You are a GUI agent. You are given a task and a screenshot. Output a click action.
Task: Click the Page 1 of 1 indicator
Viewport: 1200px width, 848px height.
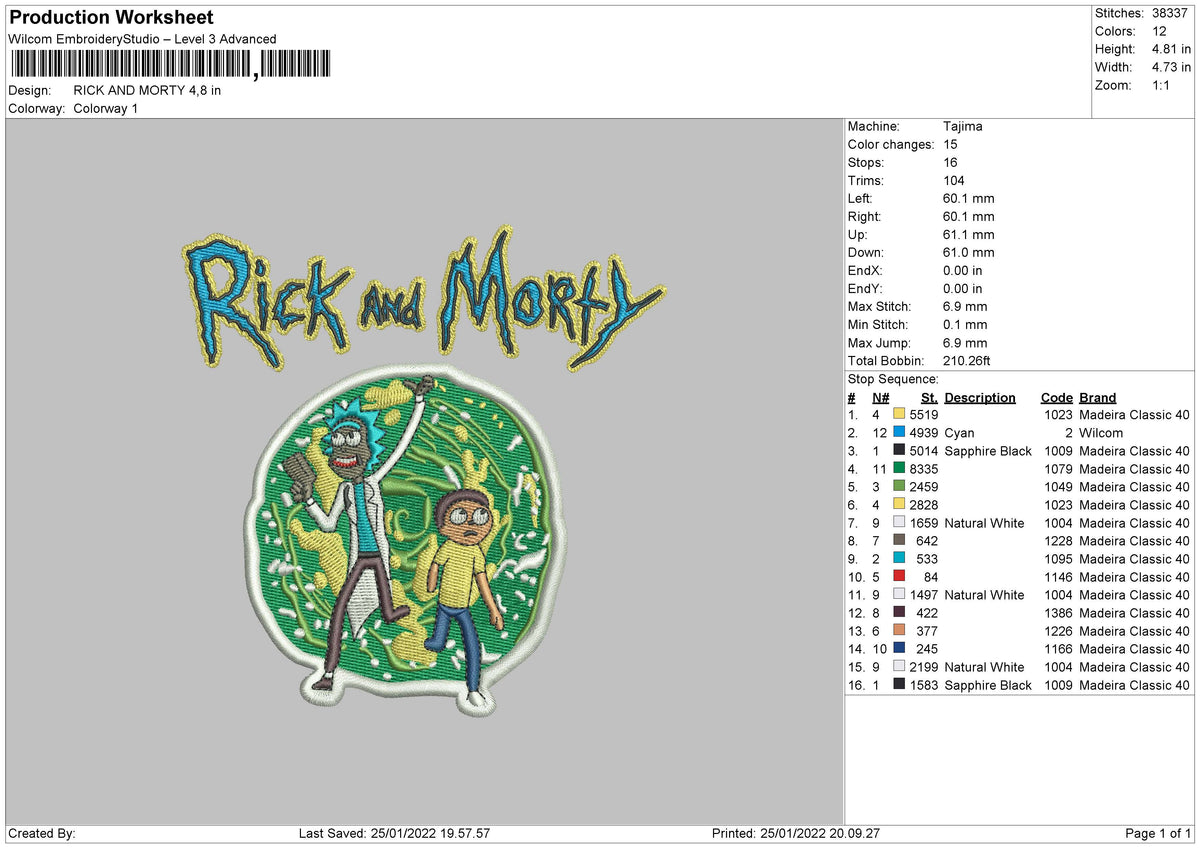pyautogui.click(x=1158, y=833)
